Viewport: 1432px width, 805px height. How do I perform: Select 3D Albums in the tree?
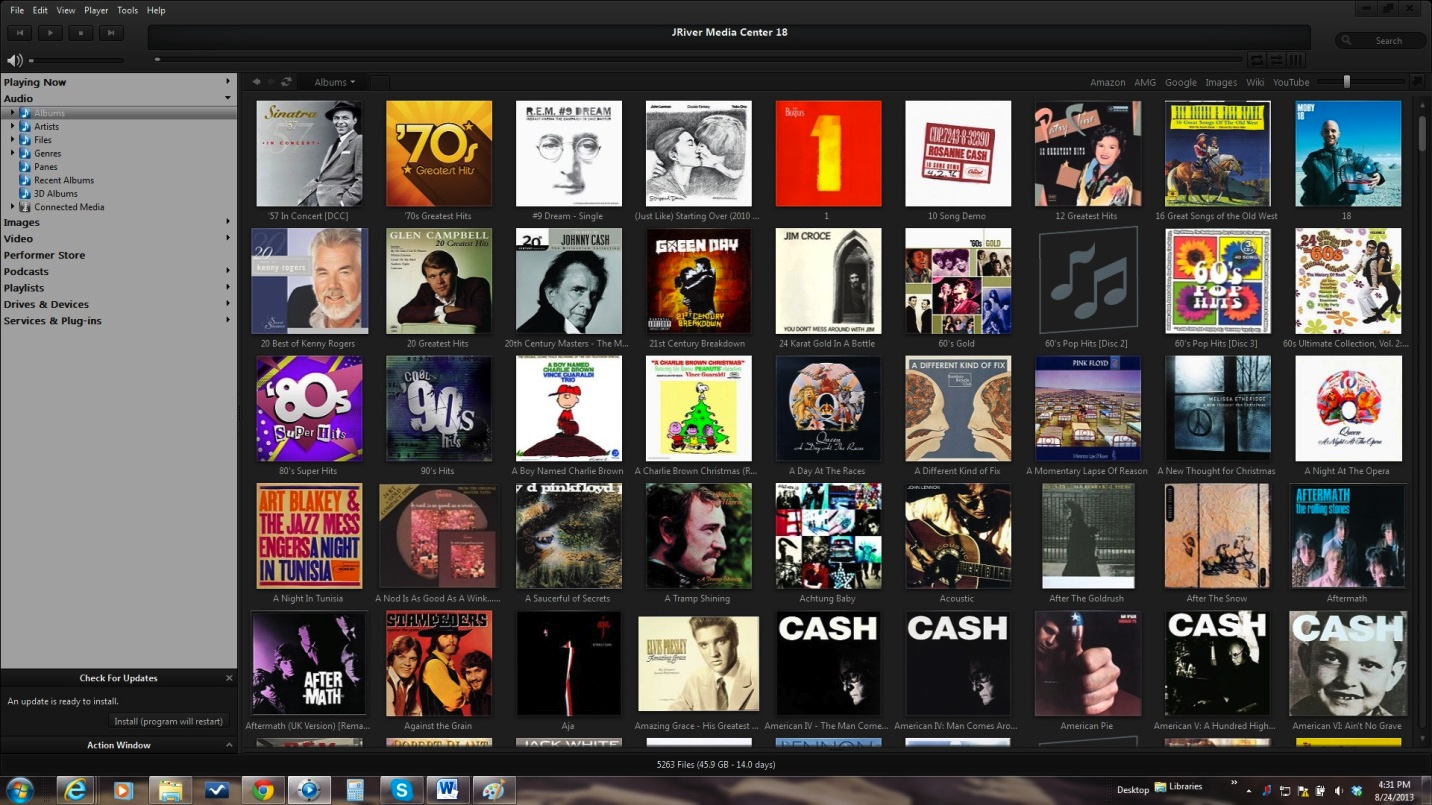(x=56, y=194)
